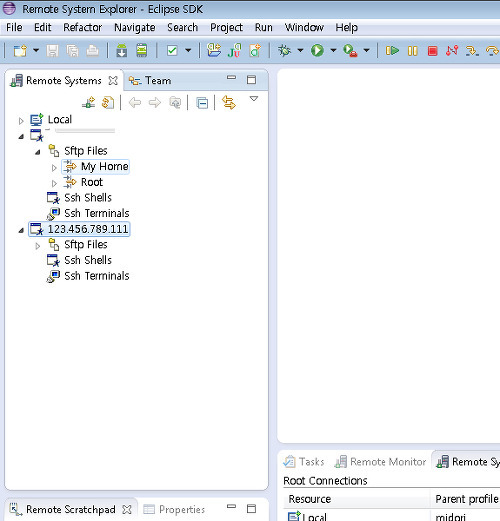The image size is (500, 521).
Task: Open the Debug dropdown arrow
Action: [300, 51]
